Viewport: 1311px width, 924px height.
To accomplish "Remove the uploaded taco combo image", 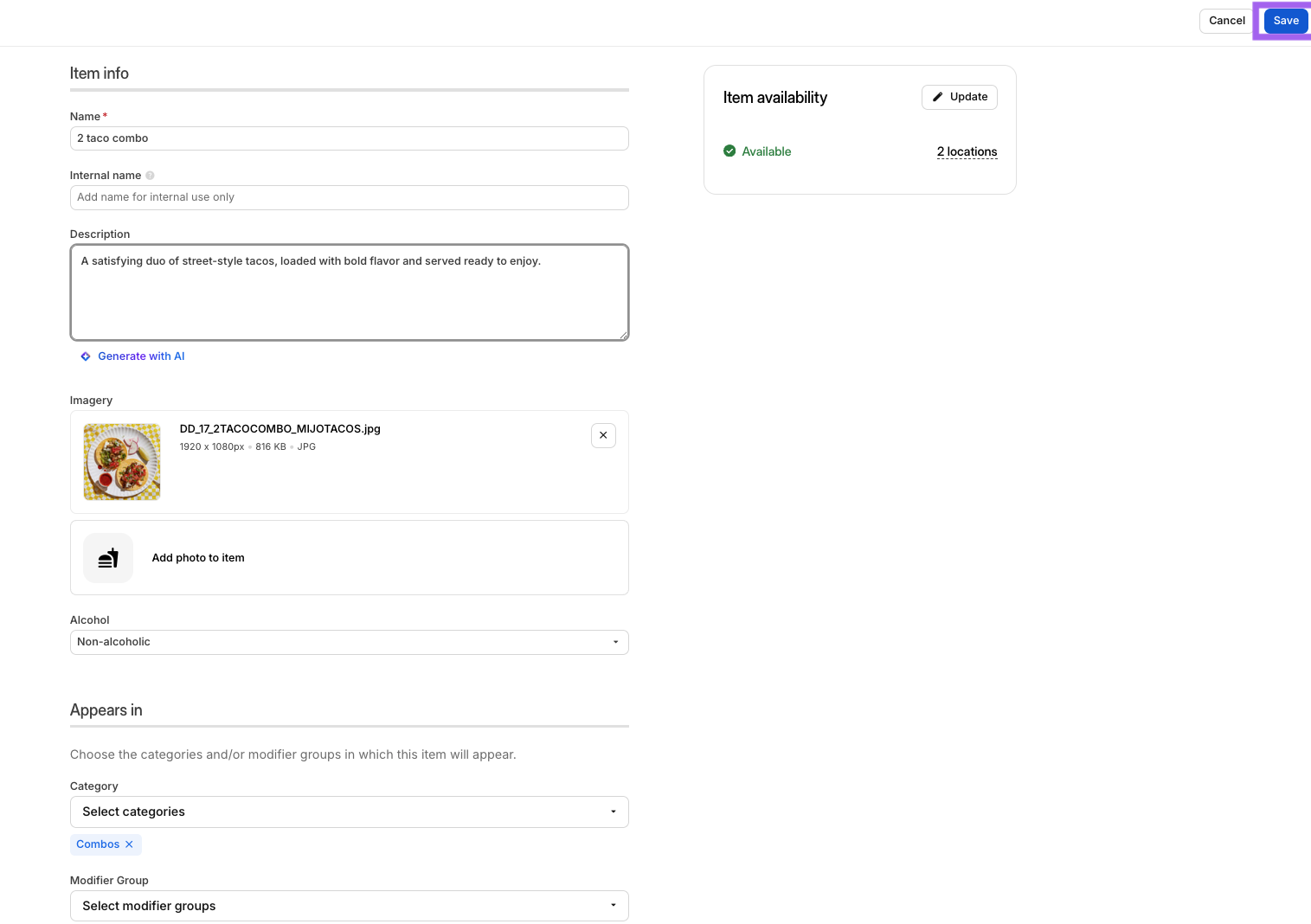I will [x=603, y=435].
